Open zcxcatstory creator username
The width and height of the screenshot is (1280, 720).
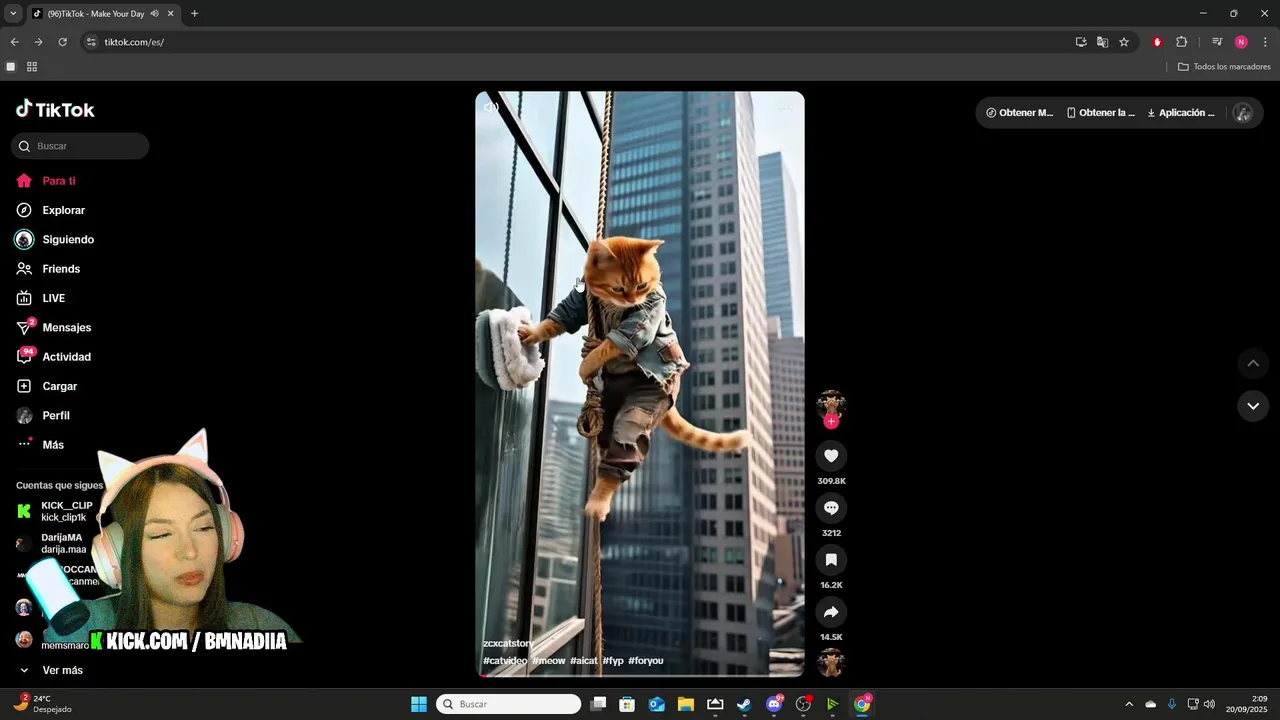tap(509, 643)
